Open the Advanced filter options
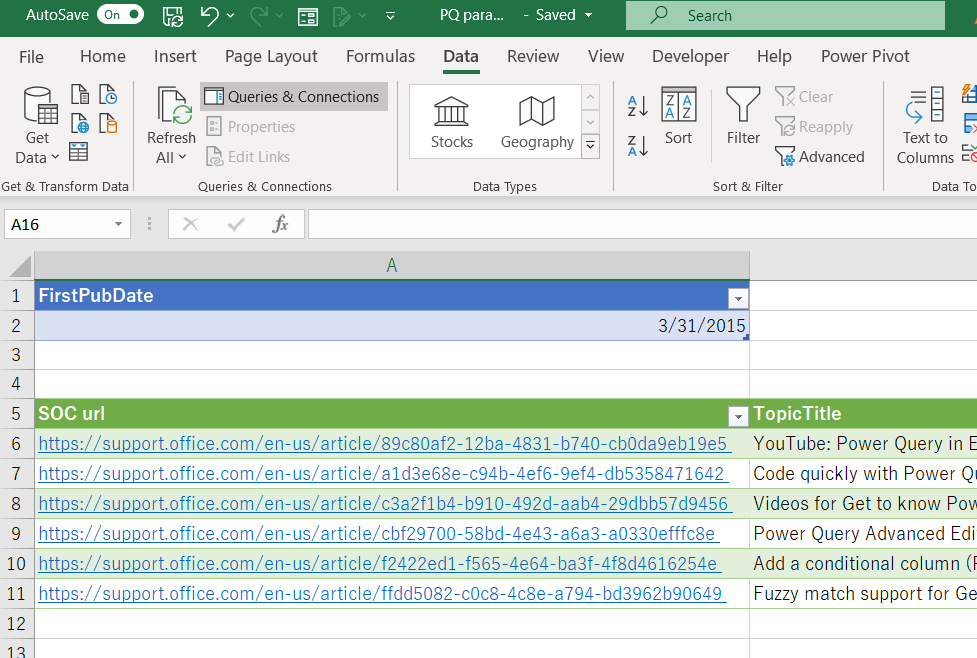This screenshot has height=658, width=977. tap(819, 156)
